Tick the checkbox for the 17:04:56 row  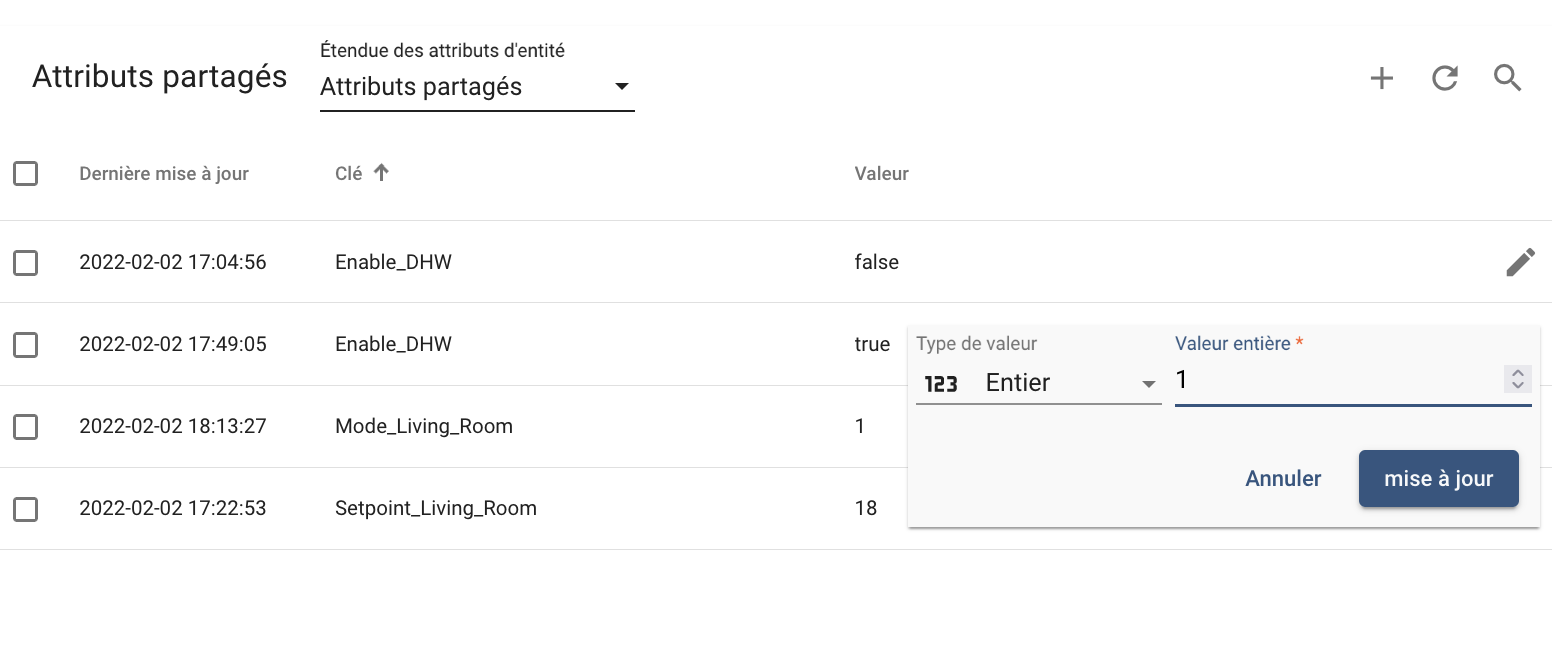click(x=26, y=263)
